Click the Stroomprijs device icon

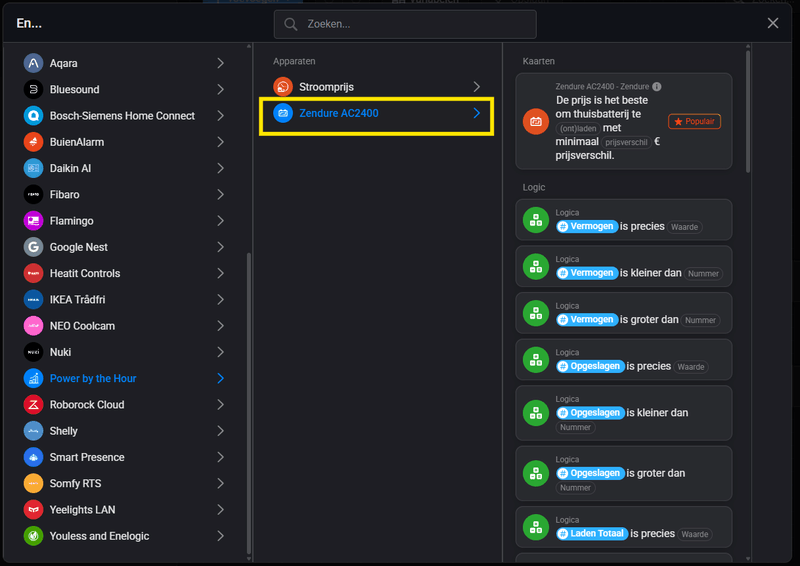click(283, 87)
